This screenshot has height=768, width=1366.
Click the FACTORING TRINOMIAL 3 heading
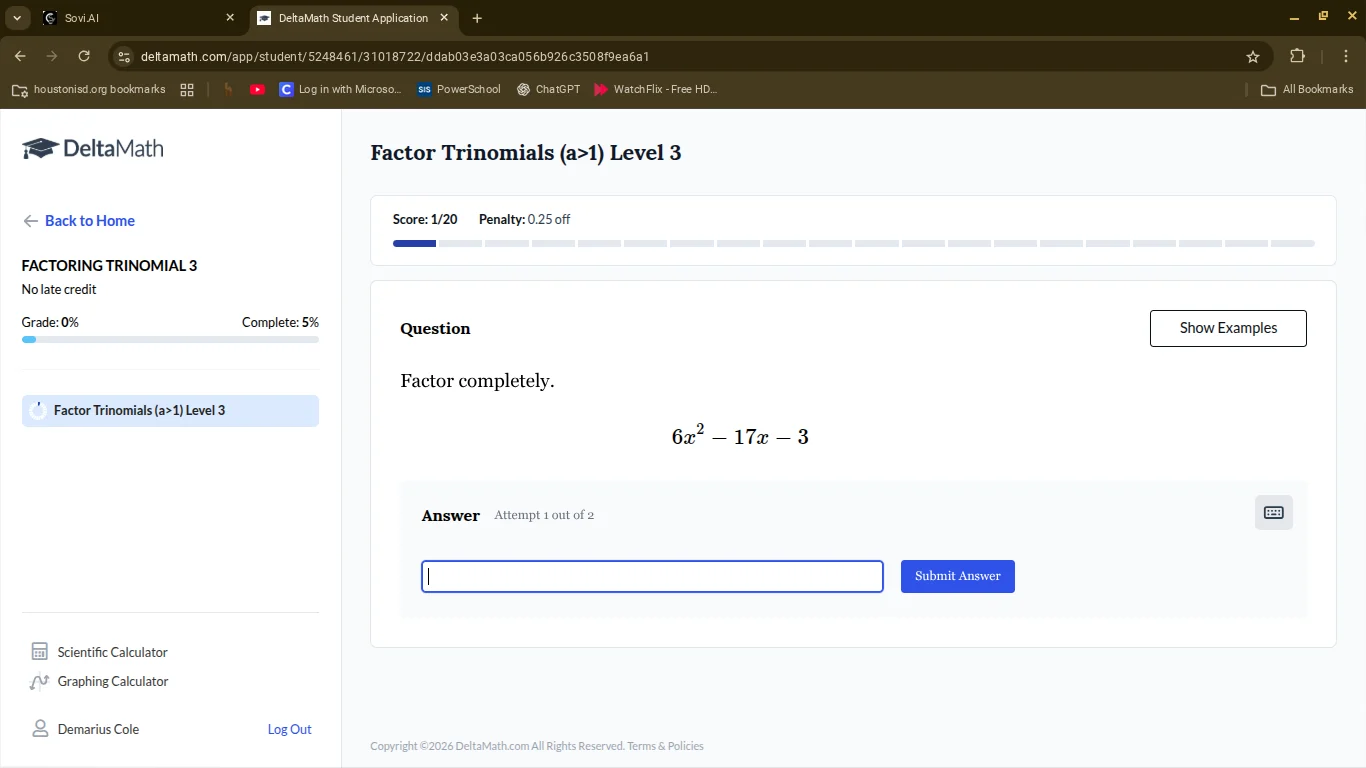click(109, 265)
